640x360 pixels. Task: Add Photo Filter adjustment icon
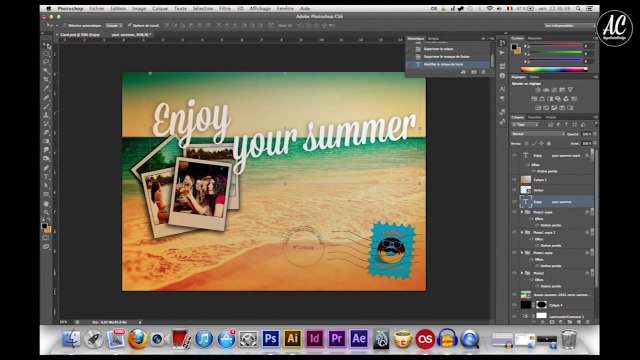(x=558, y=99)
